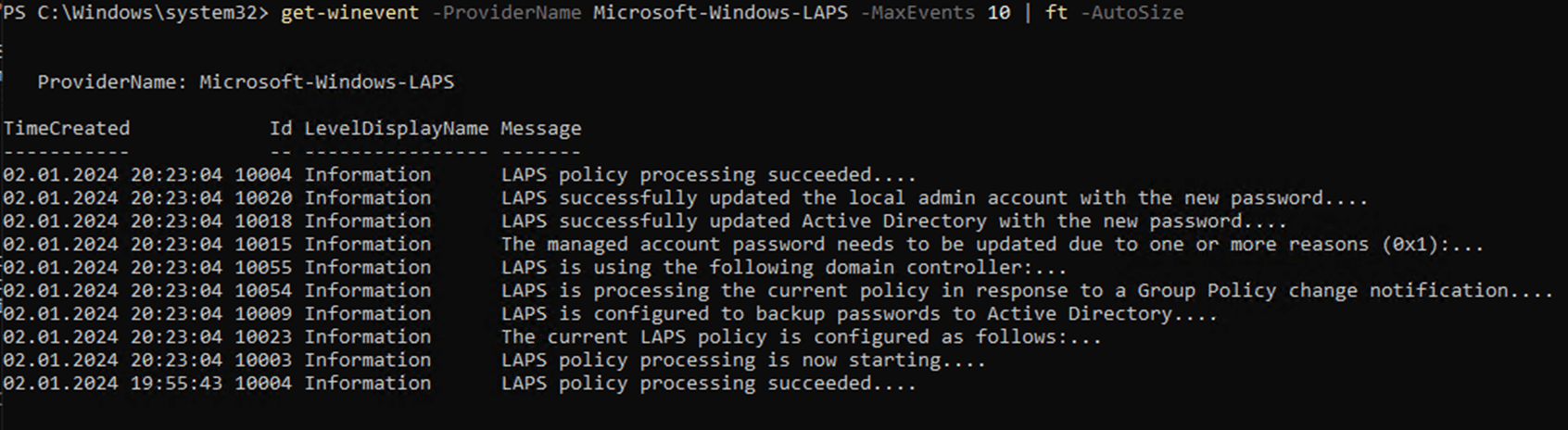Select the 'ProviderName: Microsoft-Windows-LAPS' line
The width and height of the screenshot is (1568, 430).
click(x=246, y=82)
